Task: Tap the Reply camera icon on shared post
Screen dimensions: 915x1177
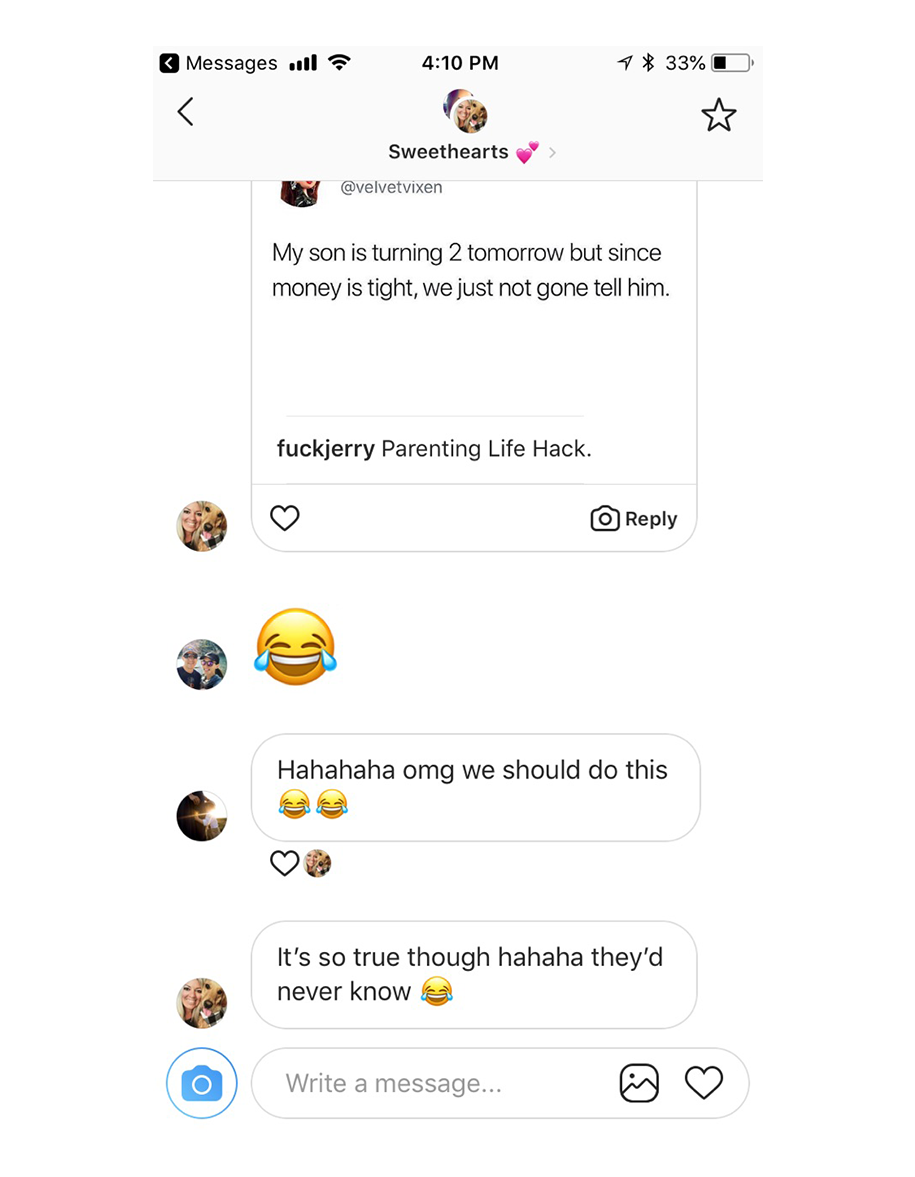Action: (604, 519)
